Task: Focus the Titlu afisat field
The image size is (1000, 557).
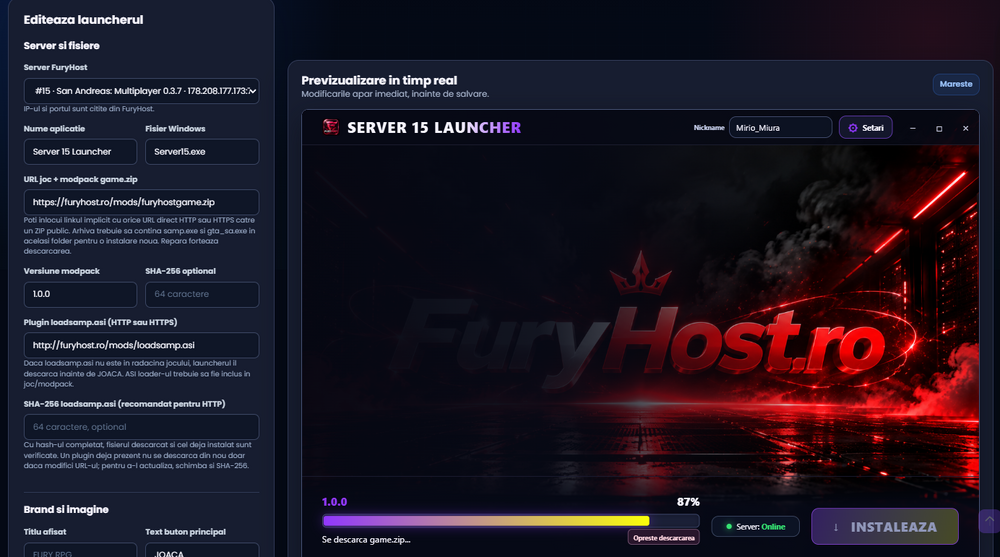Action: pos(80,550)
